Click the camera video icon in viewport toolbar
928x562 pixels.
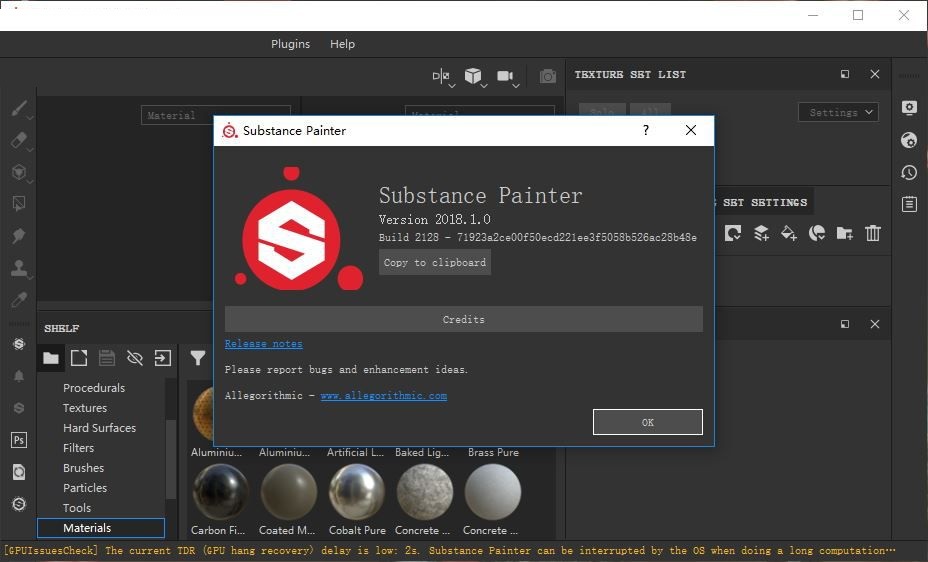(x=505, y=76)
